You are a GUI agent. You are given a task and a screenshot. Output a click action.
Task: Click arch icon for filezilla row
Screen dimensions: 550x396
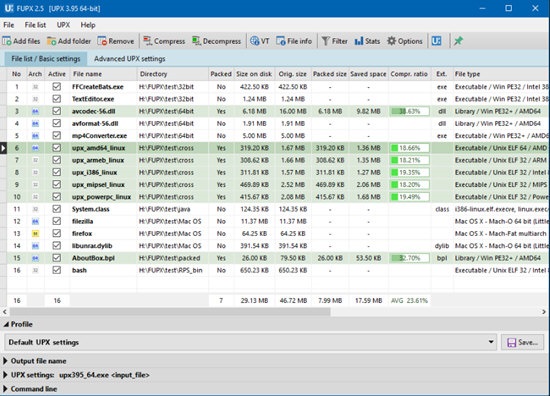[35, 221]
